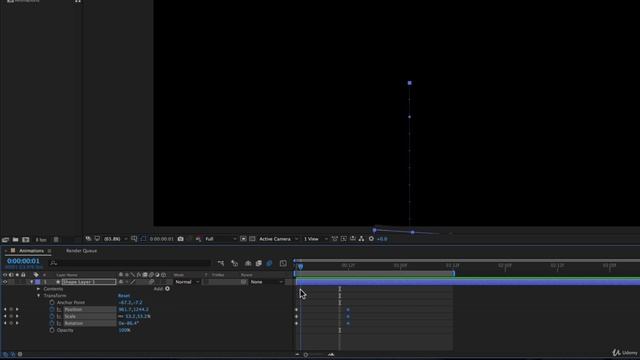Image resolution: width=640 pixels, height=360 pixels.
Task: Open the 1 View layout dropdown
Action: click(x=315, y=239)
